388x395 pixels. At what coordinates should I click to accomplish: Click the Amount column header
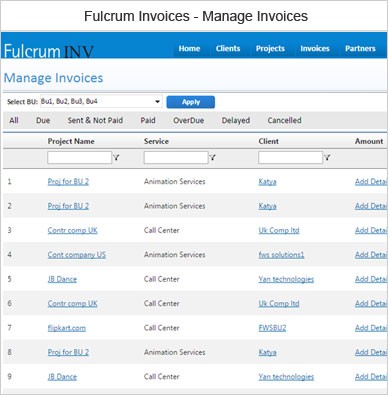(369, 141)
